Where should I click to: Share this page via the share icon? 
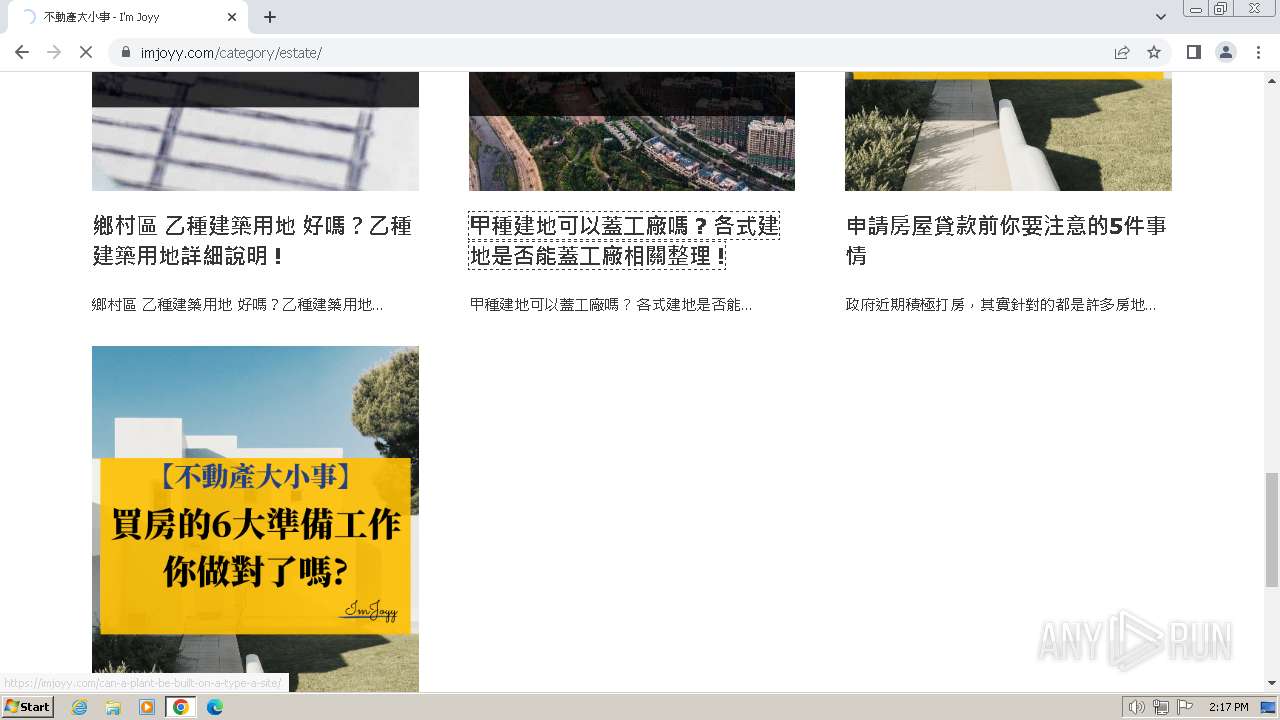point(1122,52)
